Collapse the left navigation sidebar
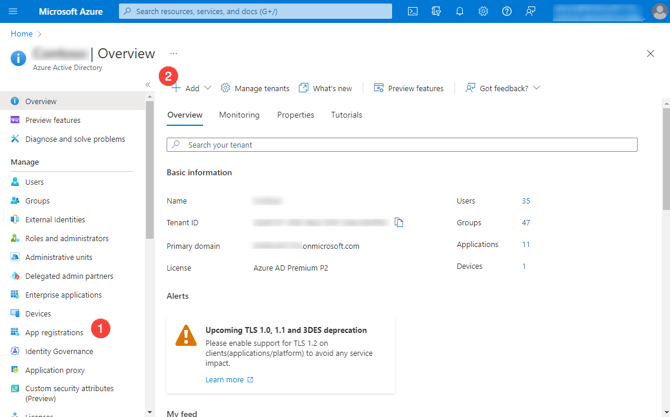The image size is (670, 417). [x=148, y=85]
